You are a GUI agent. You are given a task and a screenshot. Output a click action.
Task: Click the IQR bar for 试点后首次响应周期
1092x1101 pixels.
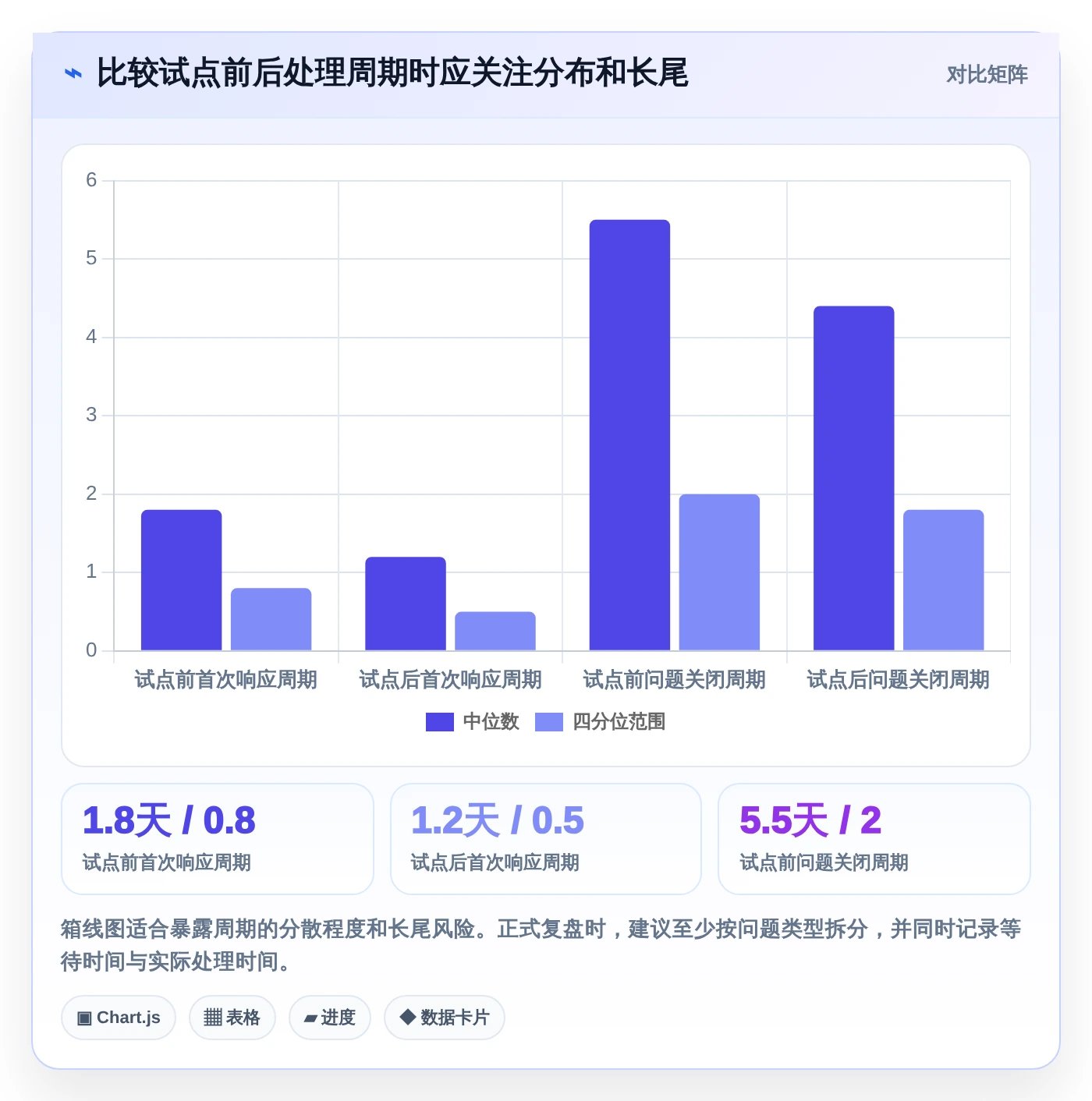tap(495, 631)
